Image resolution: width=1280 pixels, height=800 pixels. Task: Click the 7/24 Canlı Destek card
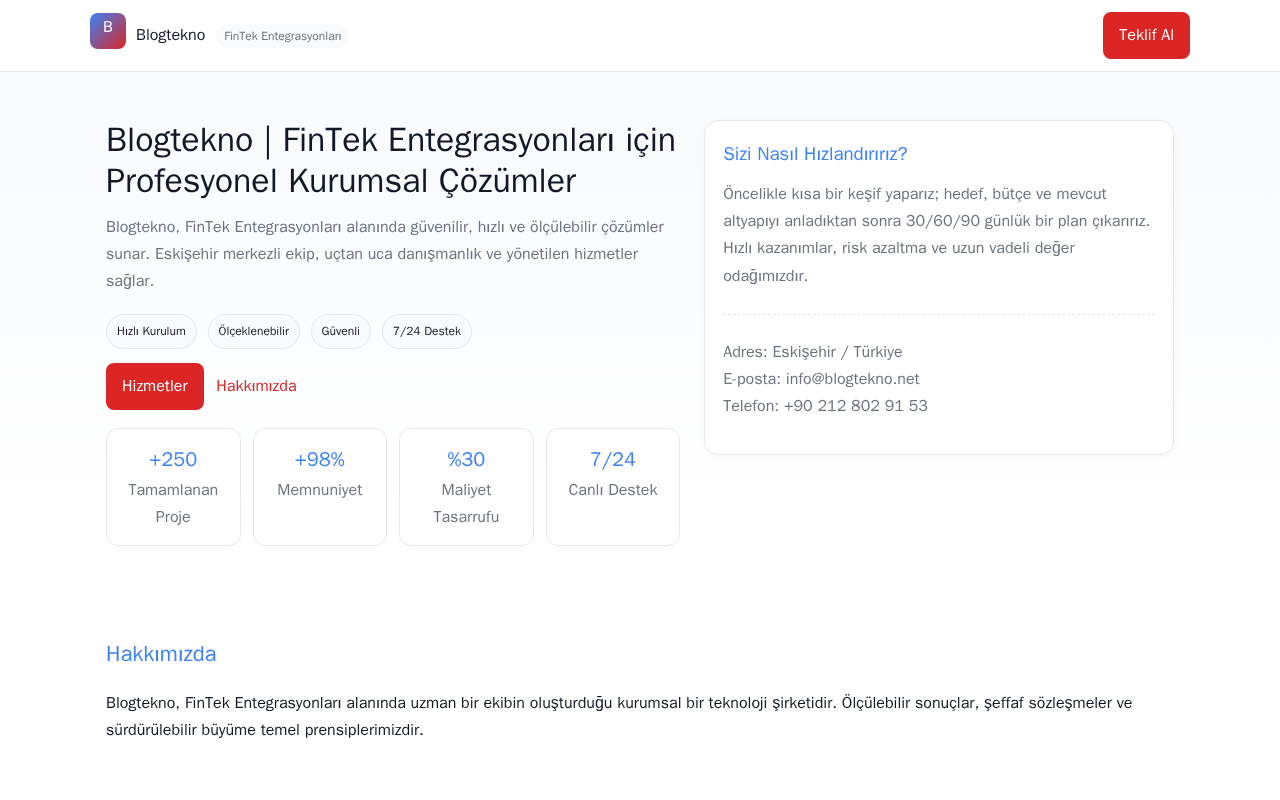613,487
